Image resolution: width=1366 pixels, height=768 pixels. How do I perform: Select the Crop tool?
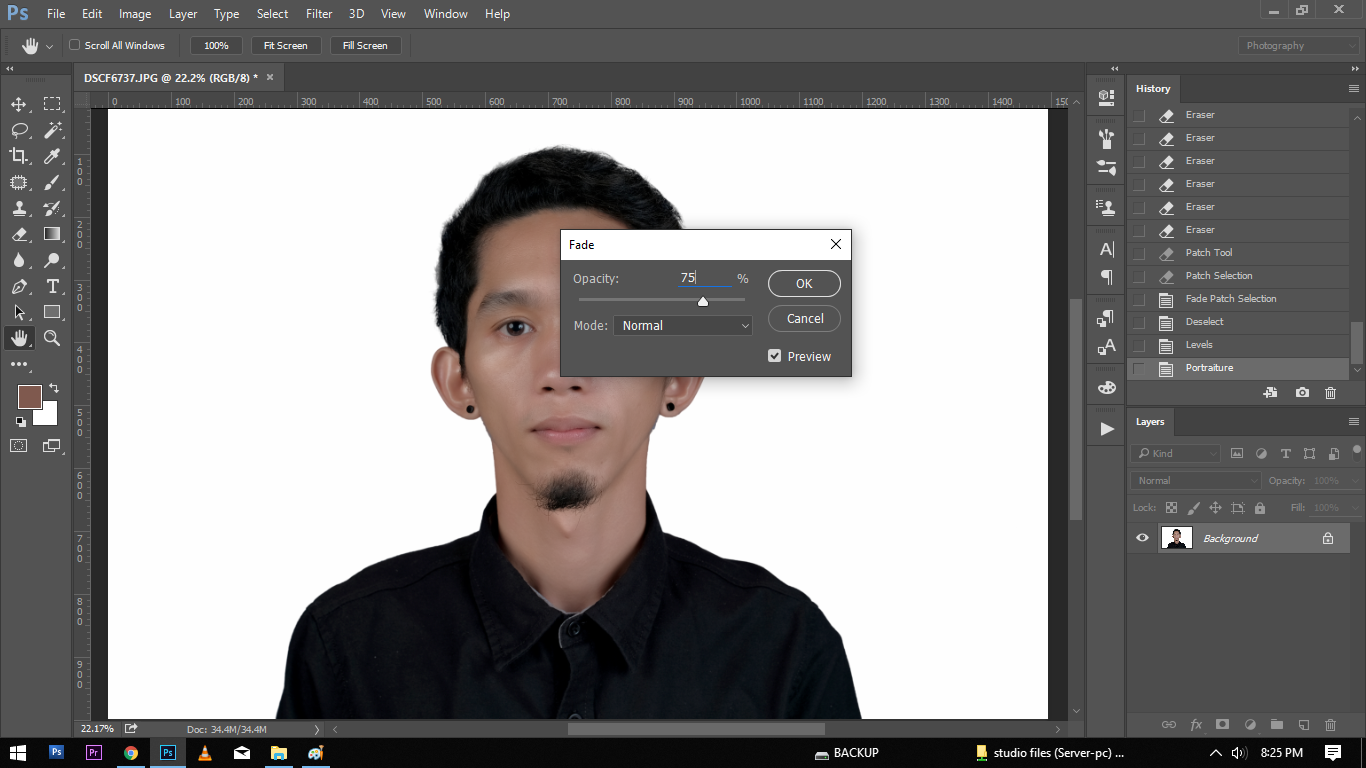pyautogui.click(x=19, y=155)
